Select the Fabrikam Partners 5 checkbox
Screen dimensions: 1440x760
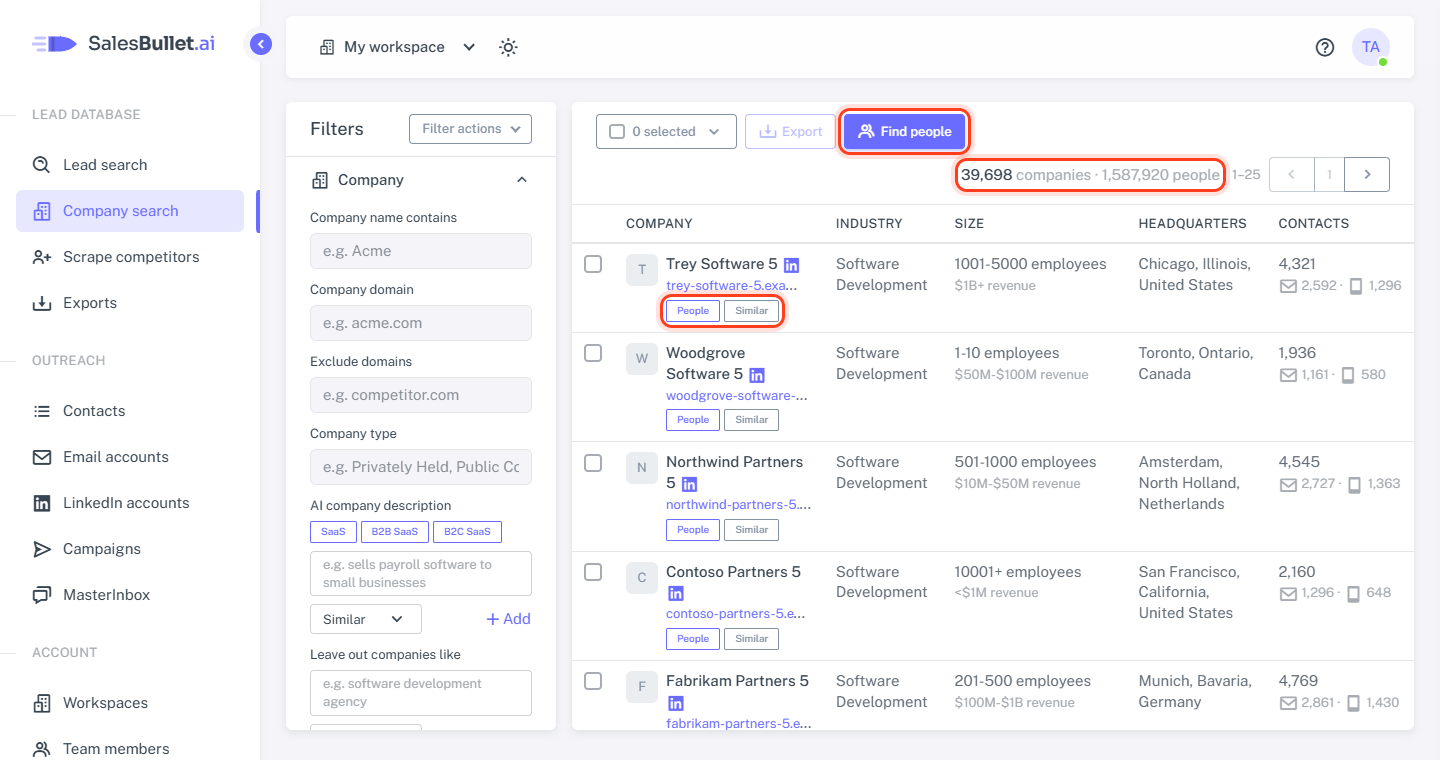coord(593,681)
